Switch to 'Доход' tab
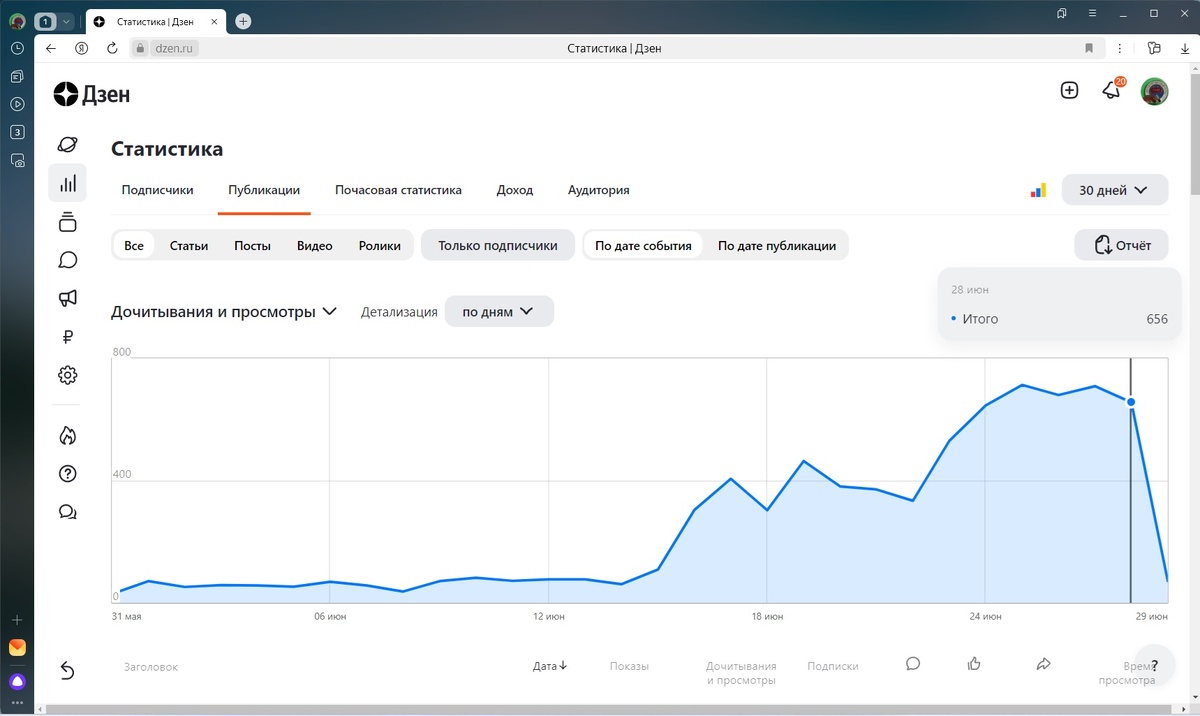This screenshot has height=716, width=1200. (515, 190)
